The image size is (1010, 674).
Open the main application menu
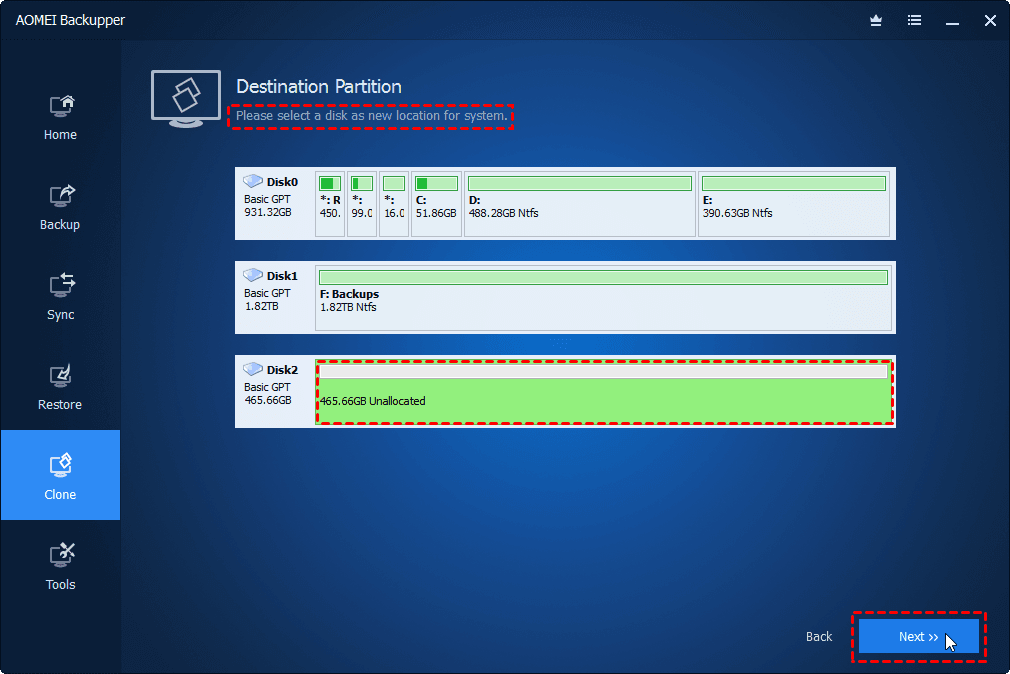[914, 20]
